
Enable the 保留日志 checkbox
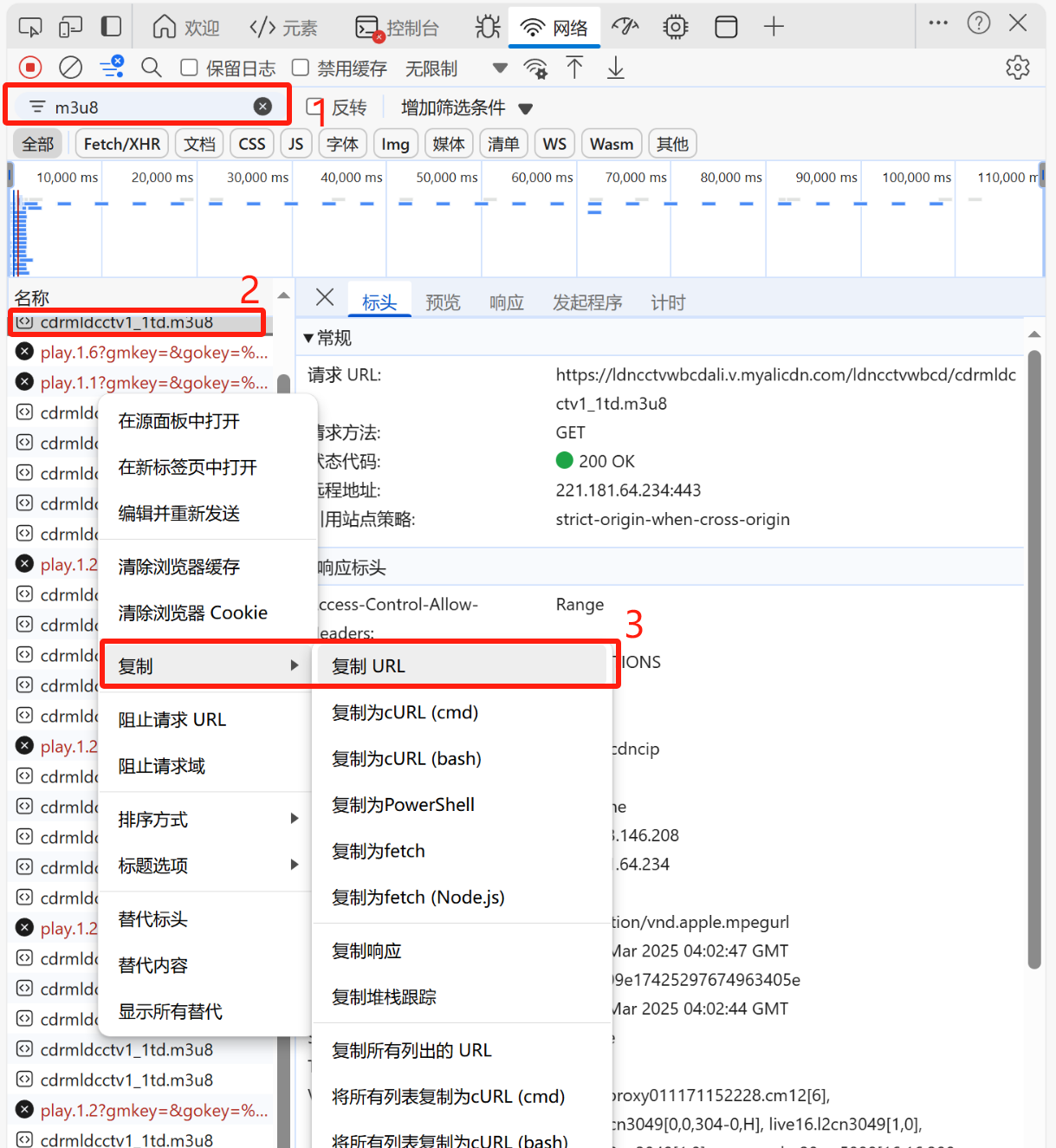(187, 67)
